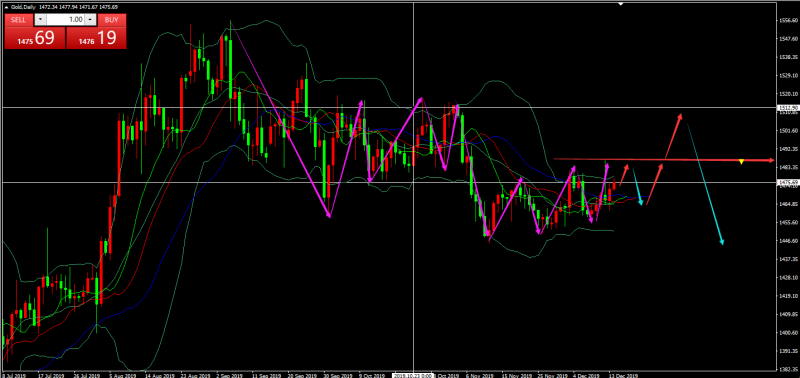
Task: Open the volume dropdown arrow beside SELL
Action: pos(41,19)
